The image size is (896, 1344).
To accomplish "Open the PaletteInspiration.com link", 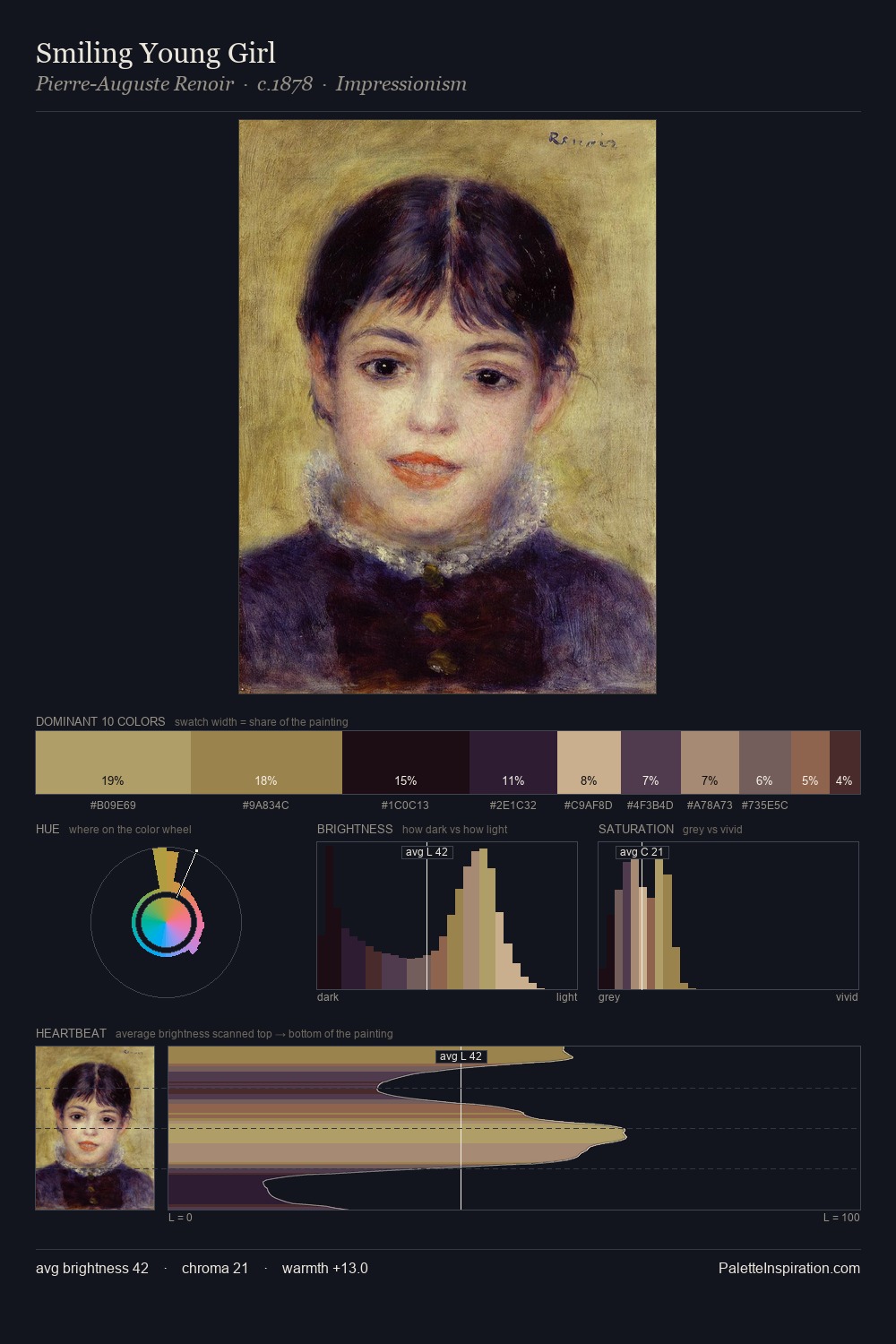I will [x=789, y=1268].
